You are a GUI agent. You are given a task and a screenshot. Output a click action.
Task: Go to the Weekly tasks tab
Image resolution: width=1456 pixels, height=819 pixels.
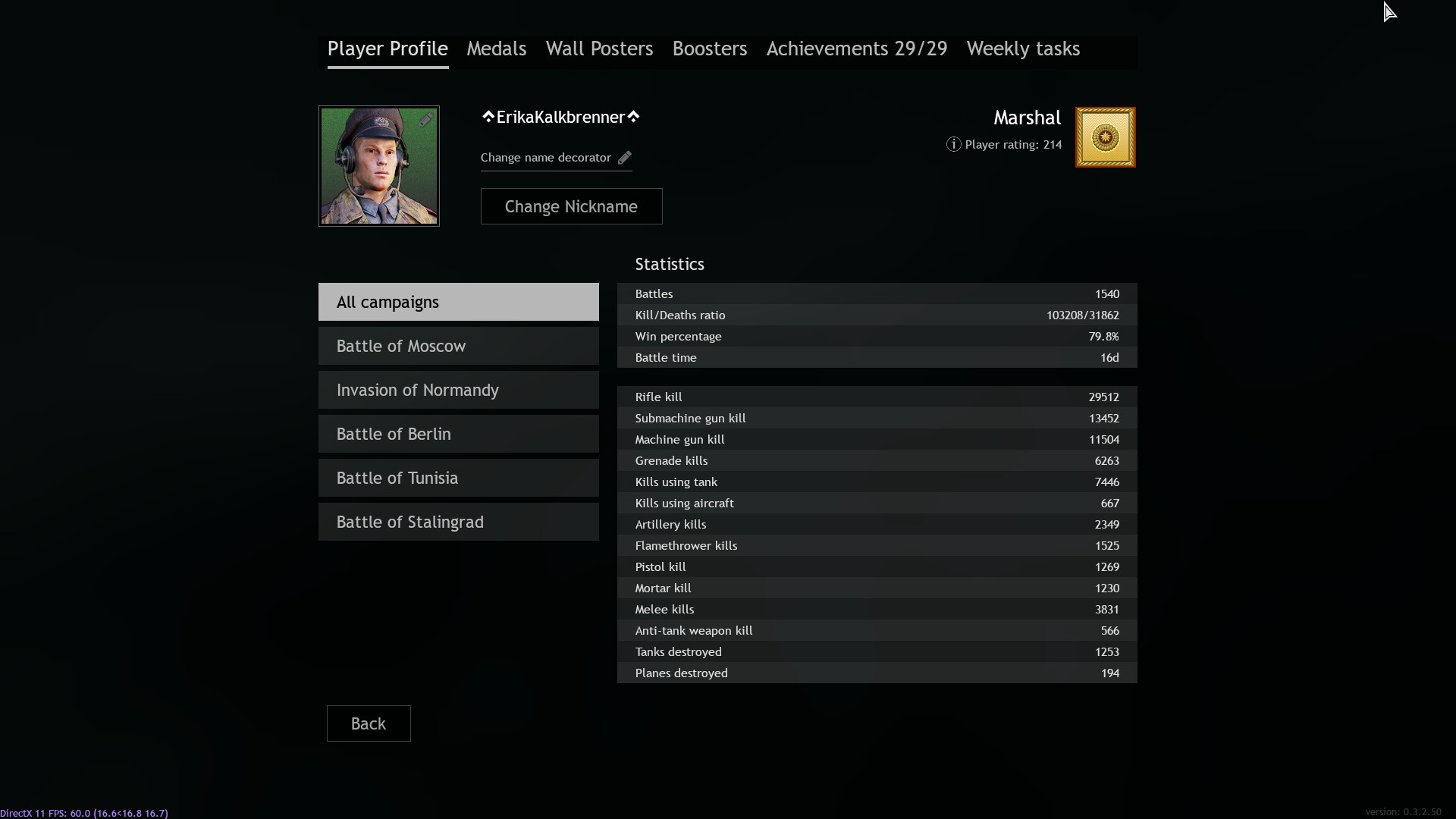(1023, 49)
